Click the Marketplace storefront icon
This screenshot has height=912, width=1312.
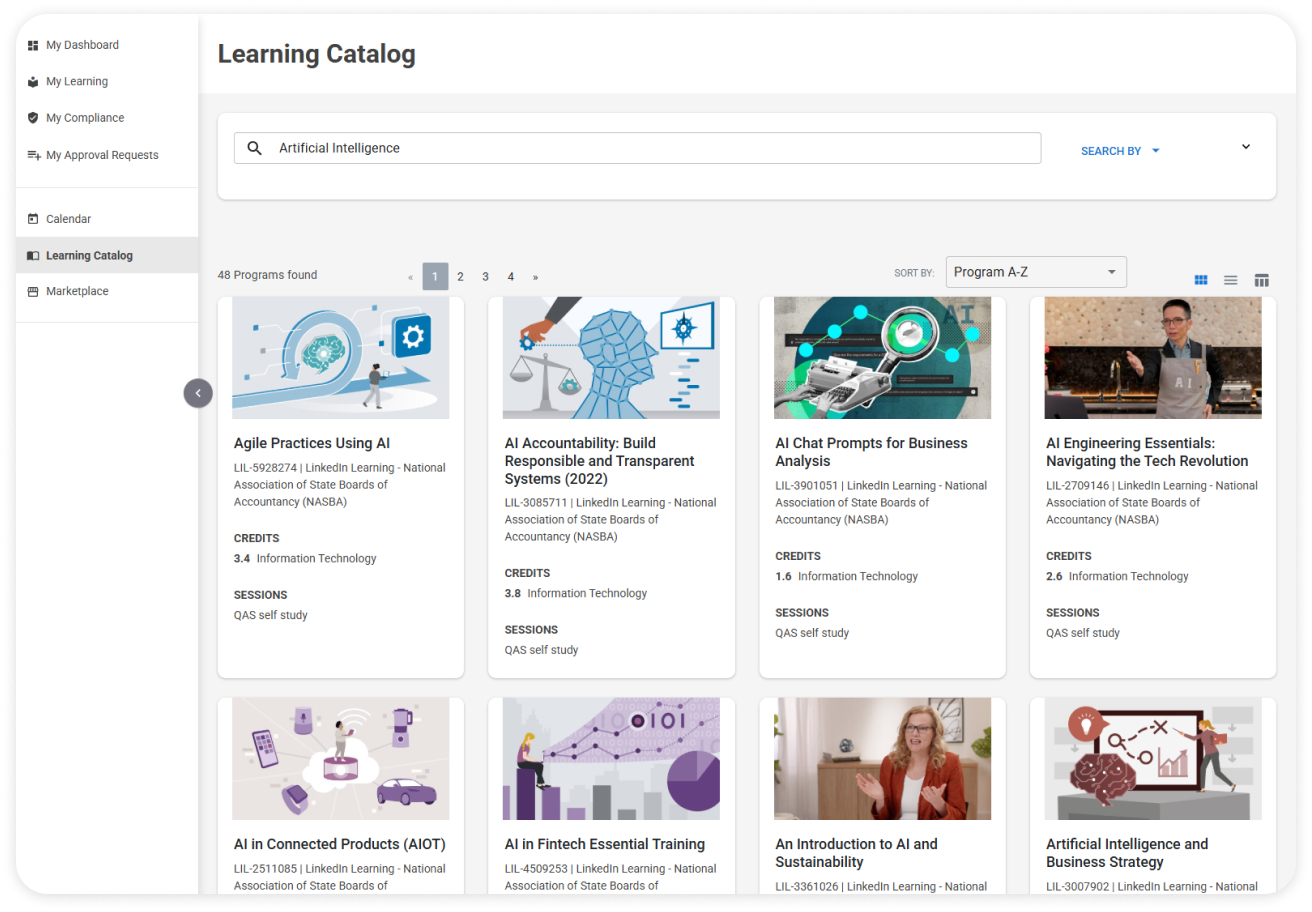(33, 292)
